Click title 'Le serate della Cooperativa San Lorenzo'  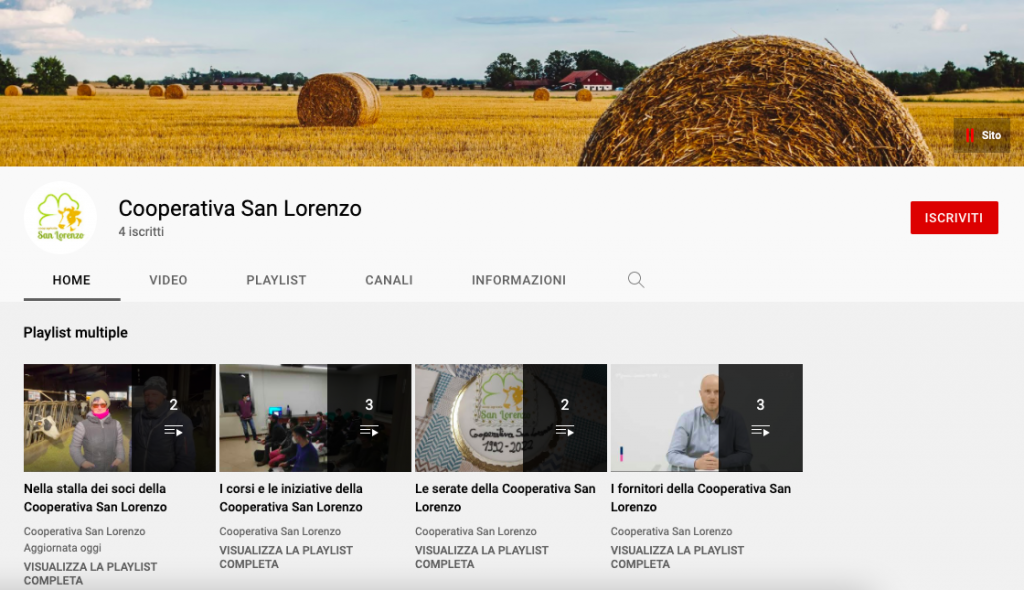pyautogui.click(x=505, y=497)
